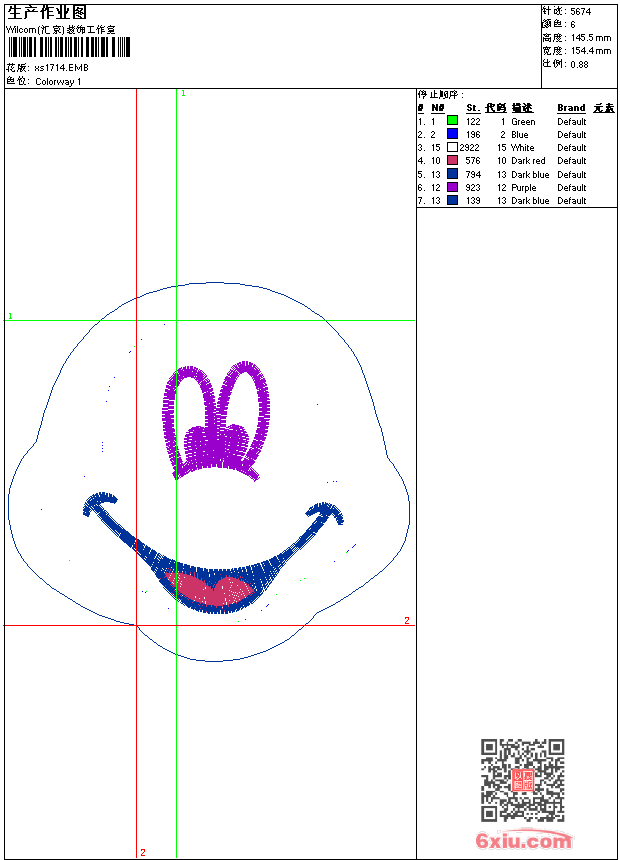Click the purple embroidered eyes on the design
The width and height of the screenshot is (620, 860).
[x=214, y=420]
